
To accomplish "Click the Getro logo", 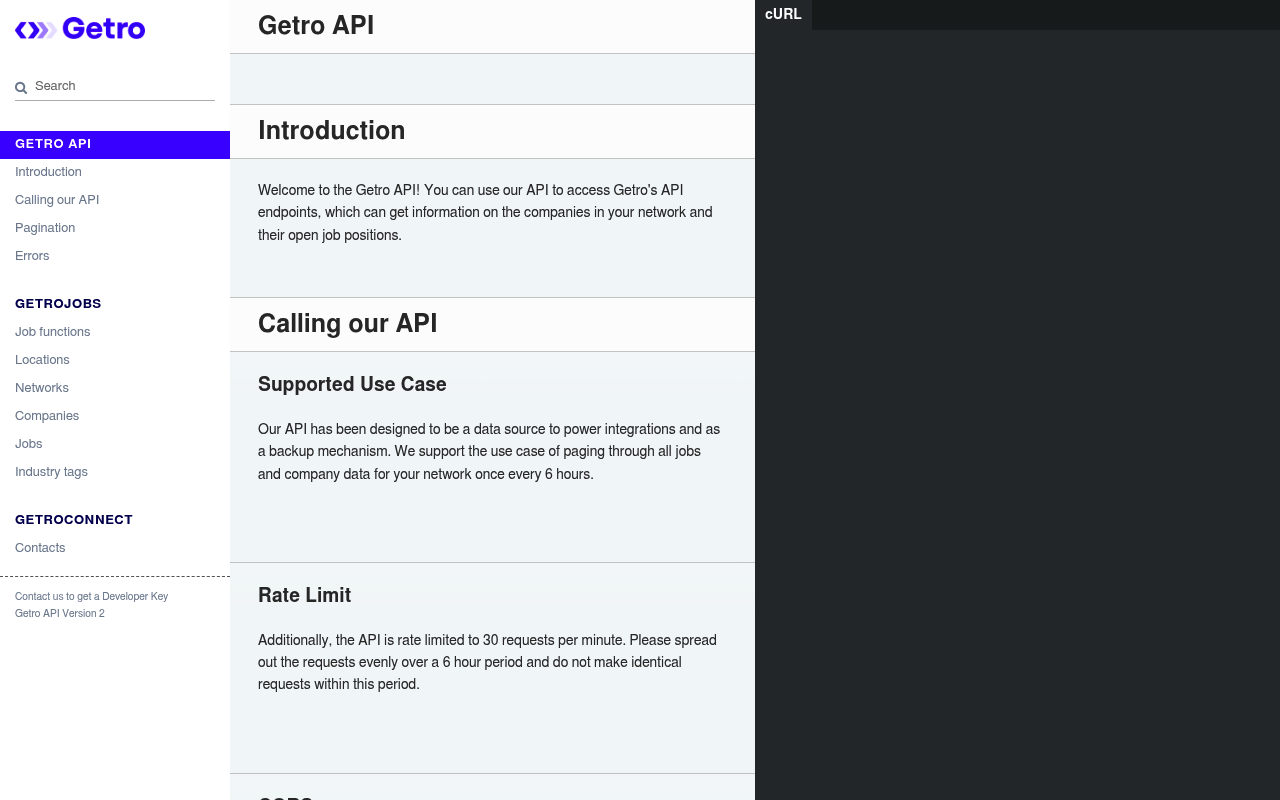I will (x=80, y=29).
